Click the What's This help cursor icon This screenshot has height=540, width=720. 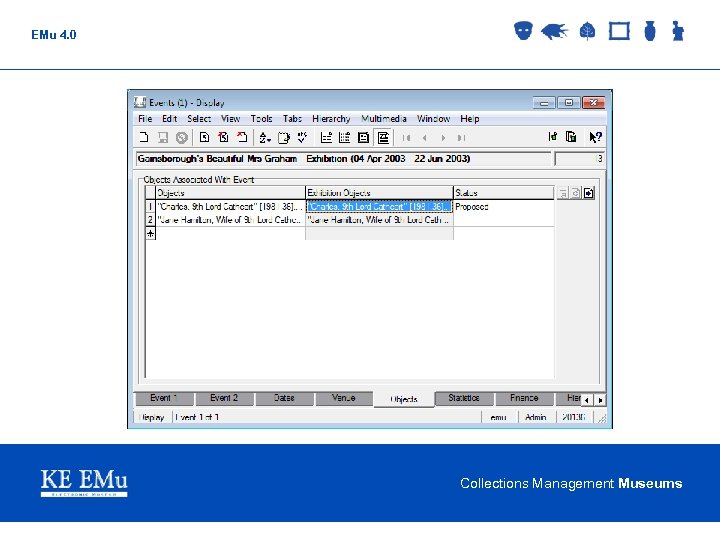595,137
